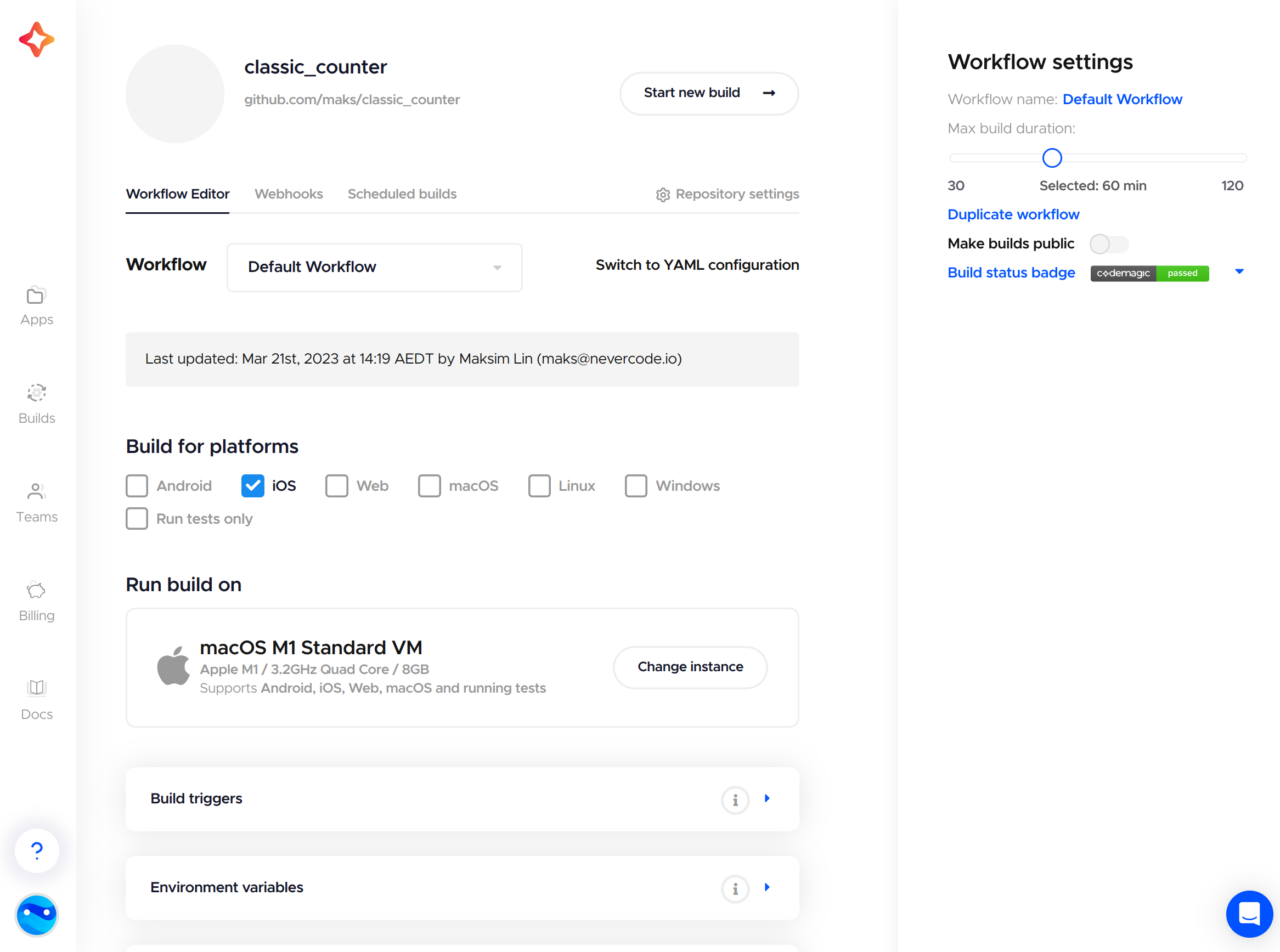Open the Default Workflow dropdown
1280x952 pixels.
[374, 268]
